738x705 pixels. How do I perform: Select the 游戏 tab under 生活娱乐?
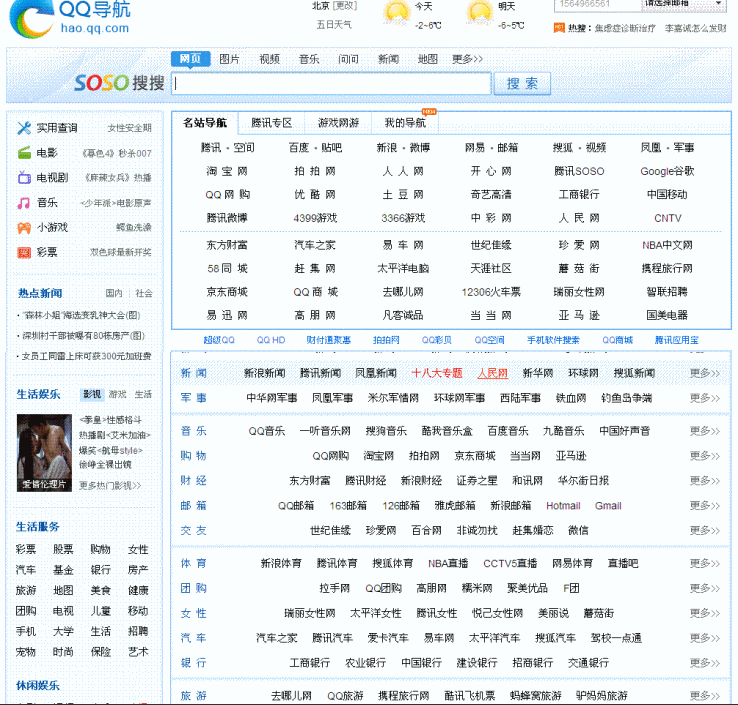pos(118,394)
